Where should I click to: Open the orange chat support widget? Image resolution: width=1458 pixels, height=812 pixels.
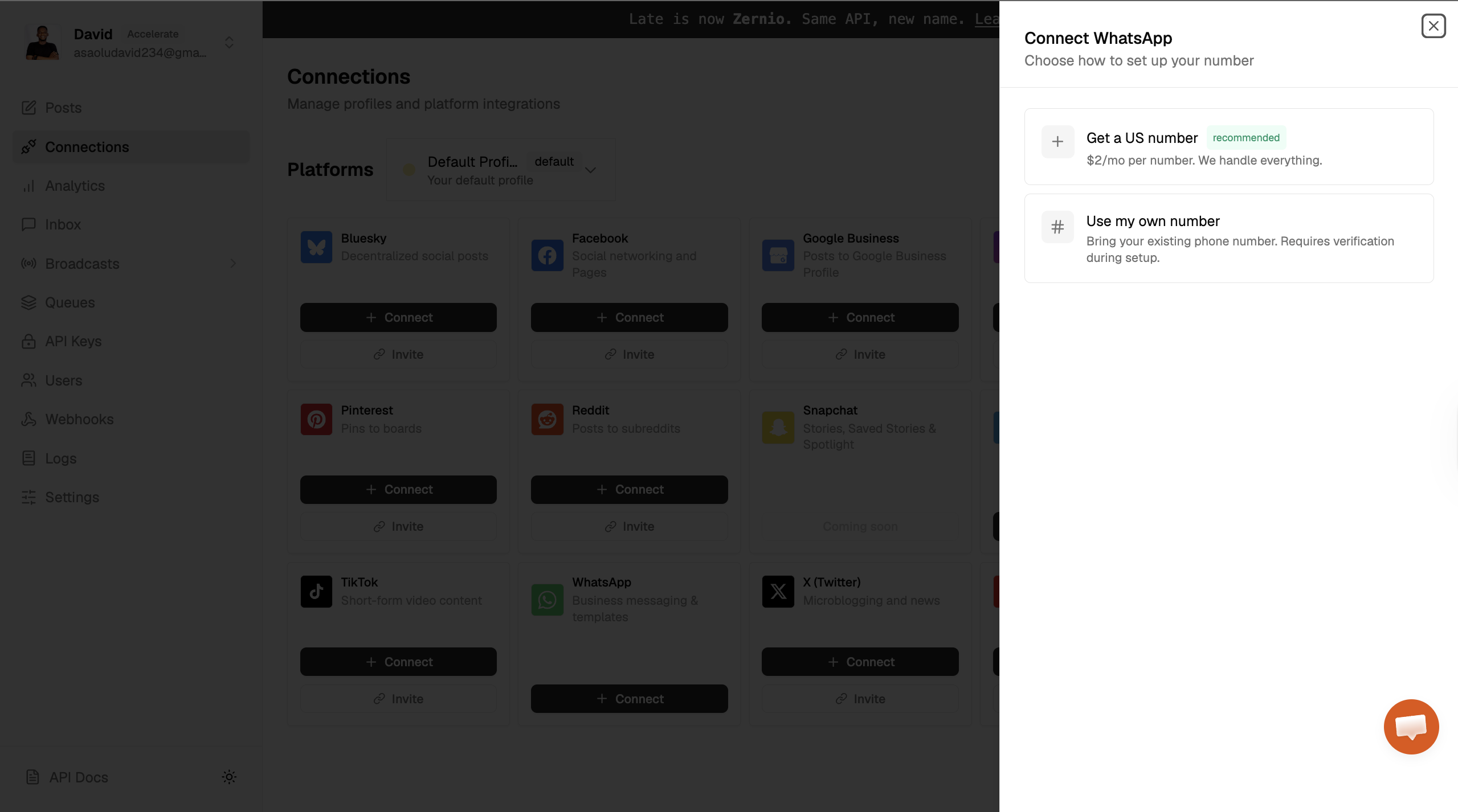(1411, 727)
